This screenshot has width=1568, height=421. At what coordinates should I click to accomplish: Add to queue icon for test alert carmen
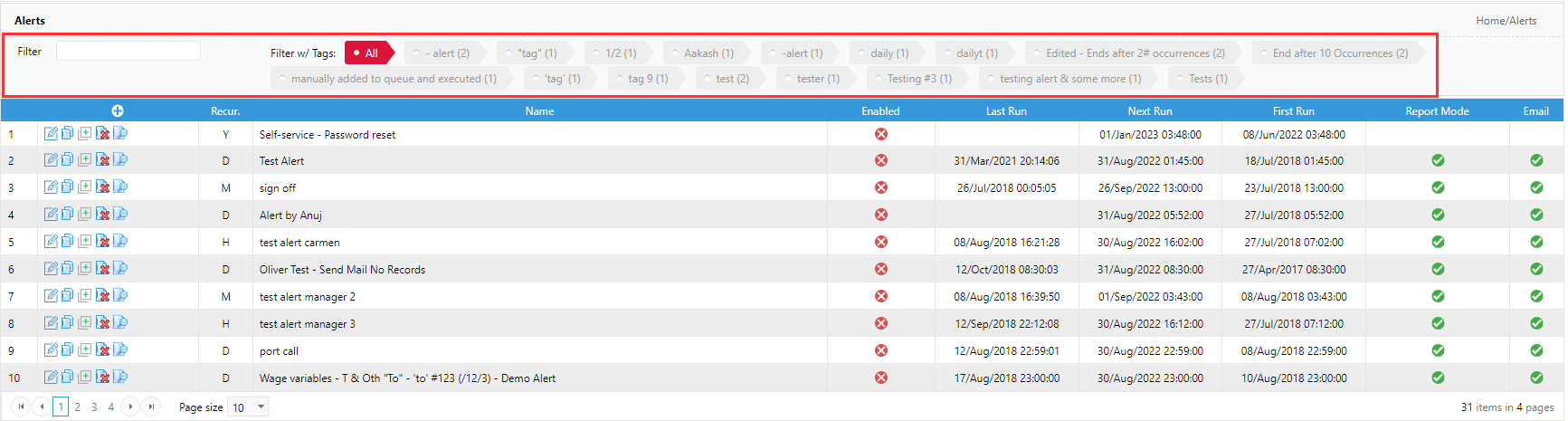84,242
